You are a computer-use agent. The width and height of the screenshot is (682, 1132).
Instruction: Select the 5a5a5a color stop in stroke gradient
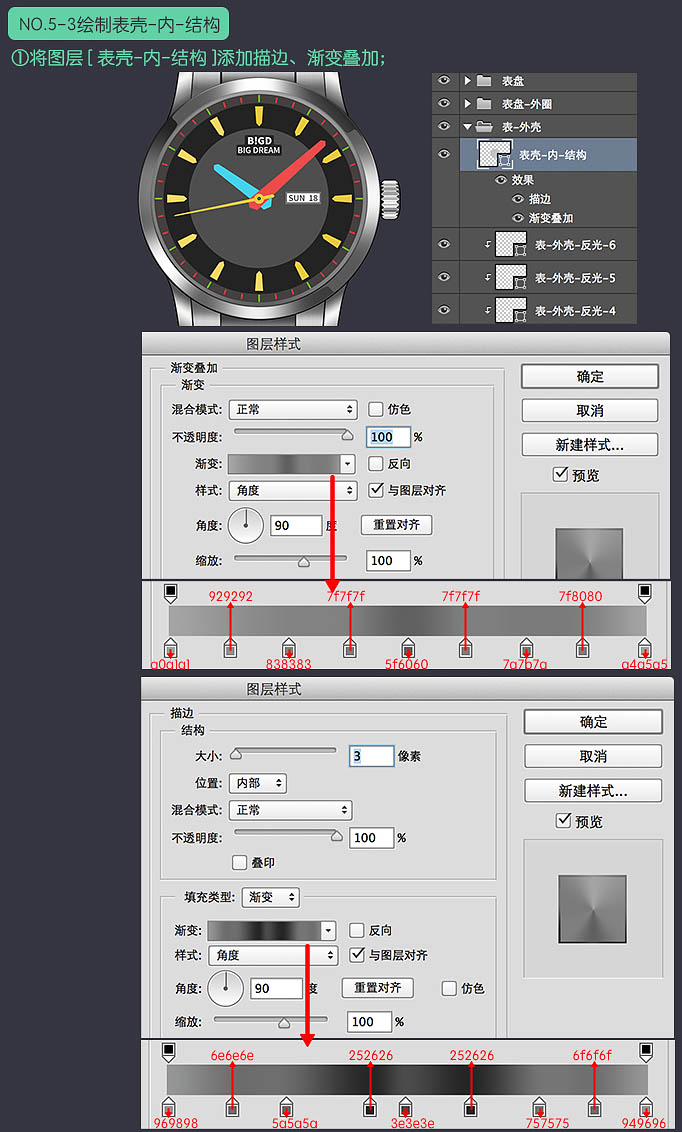(x=287, y=1107)
